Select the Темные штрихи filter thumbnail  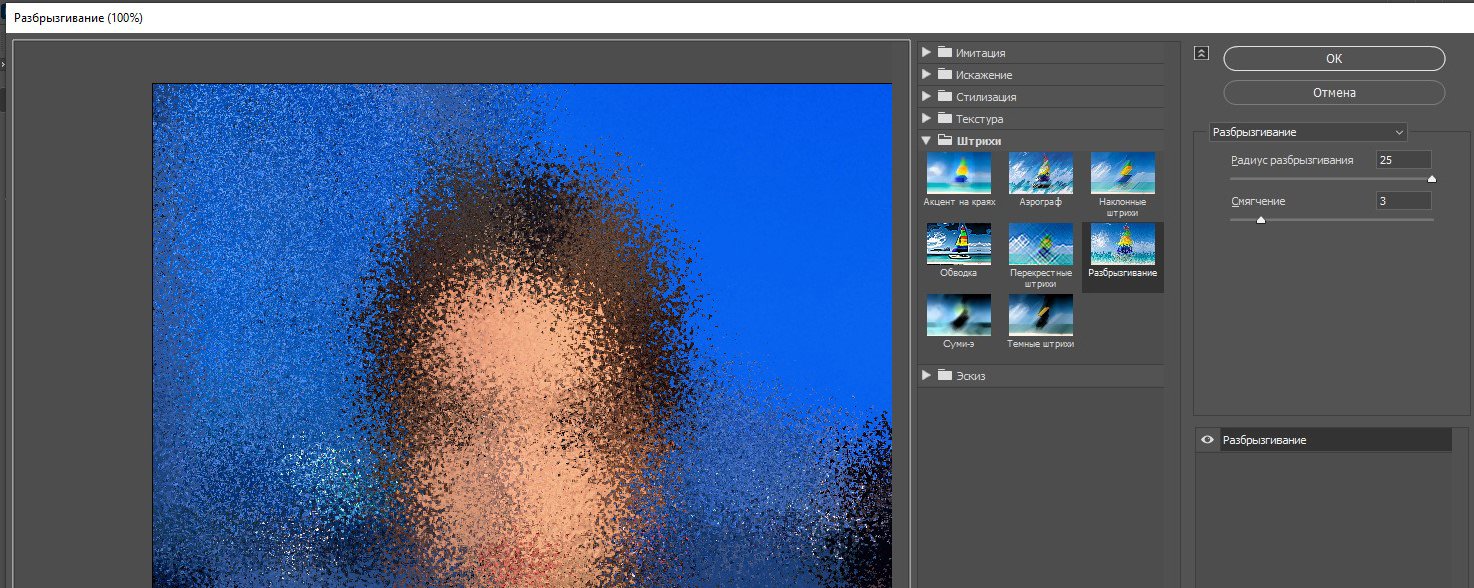[x=1040, y=315]
